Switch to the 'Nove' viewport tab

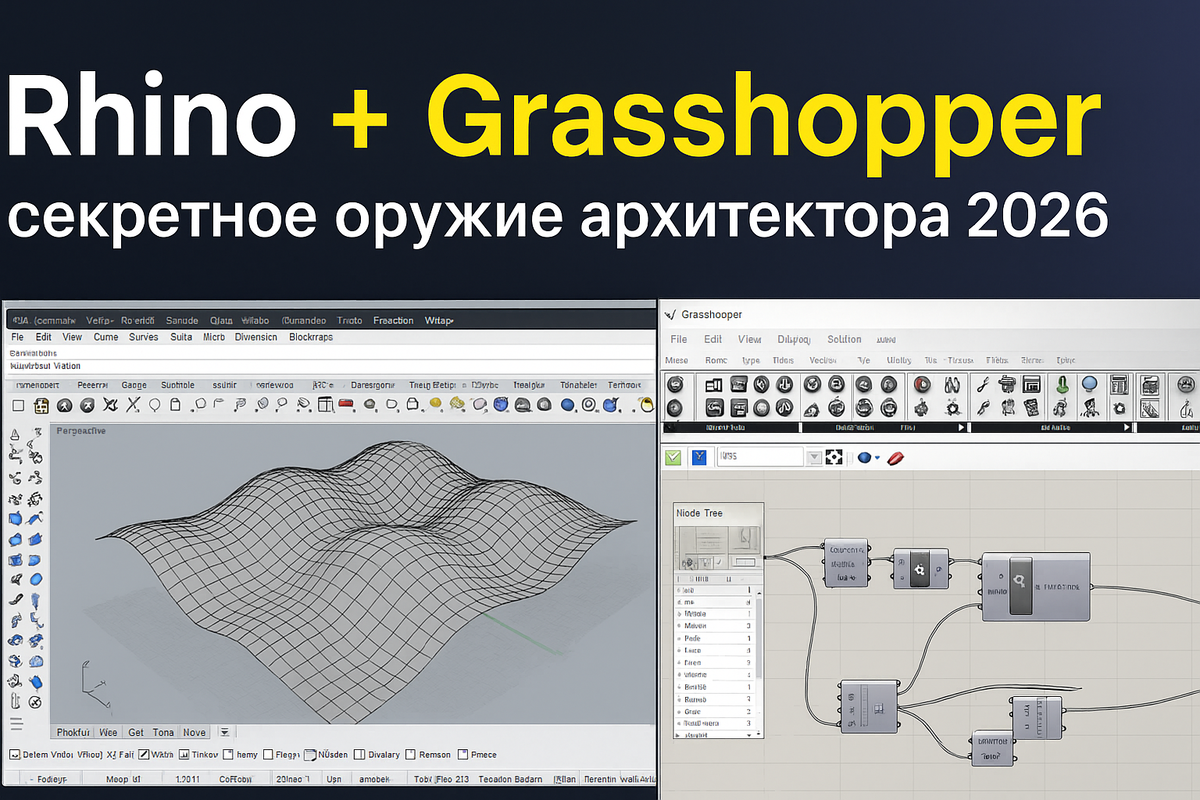pos(195,732)
